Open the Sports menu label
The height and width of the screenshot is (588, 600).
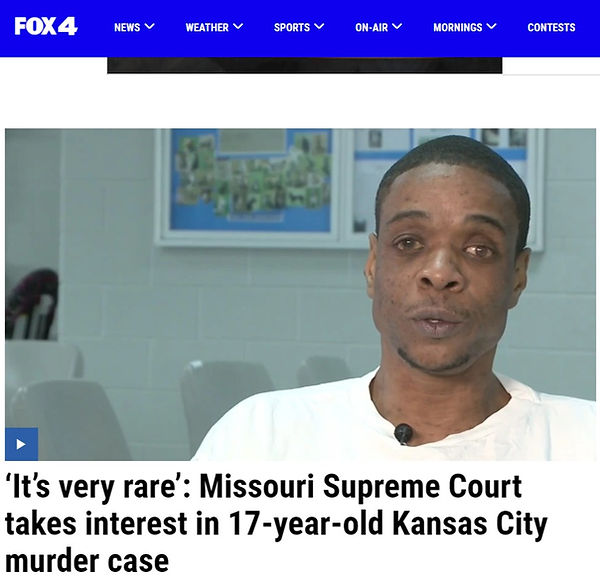[292, 28]
